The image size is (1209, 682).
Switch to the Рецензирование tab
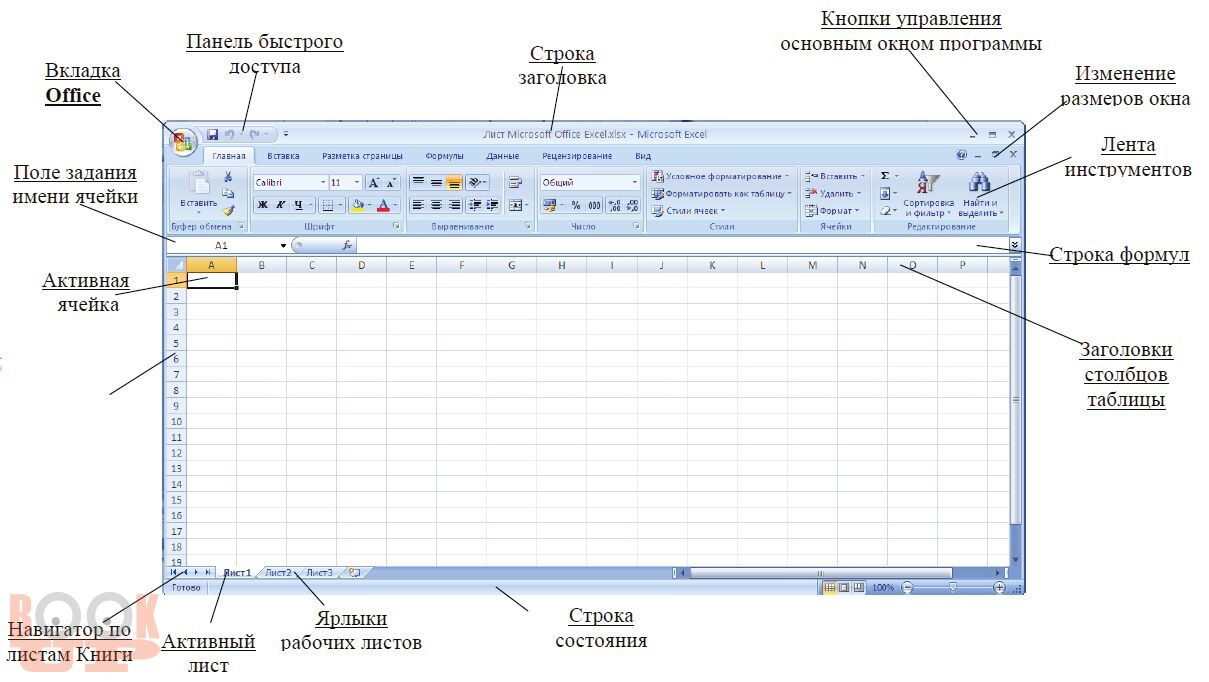[578, 156]
